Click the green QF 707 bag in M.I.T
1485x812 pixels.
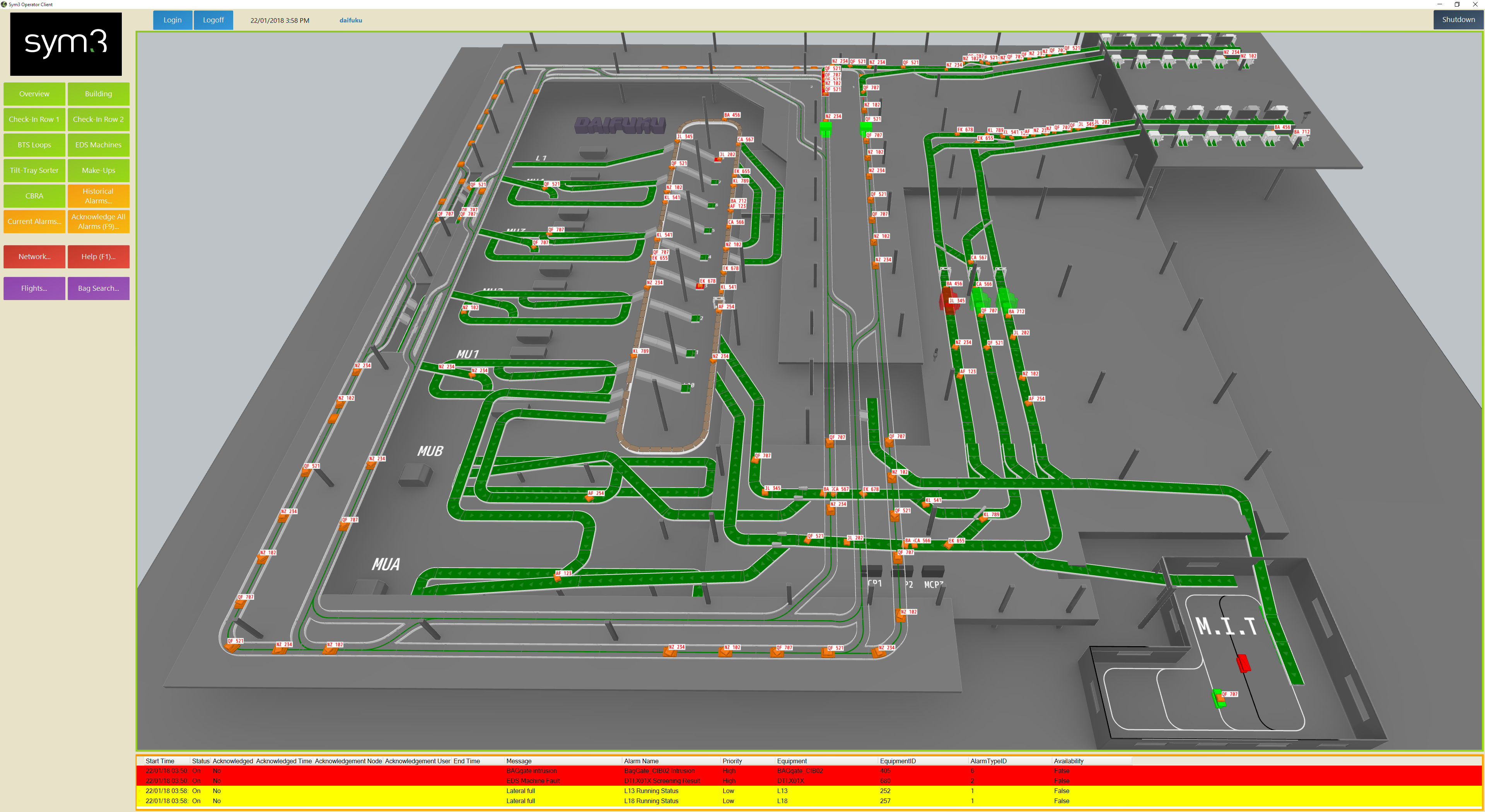tap(1219, 698)
